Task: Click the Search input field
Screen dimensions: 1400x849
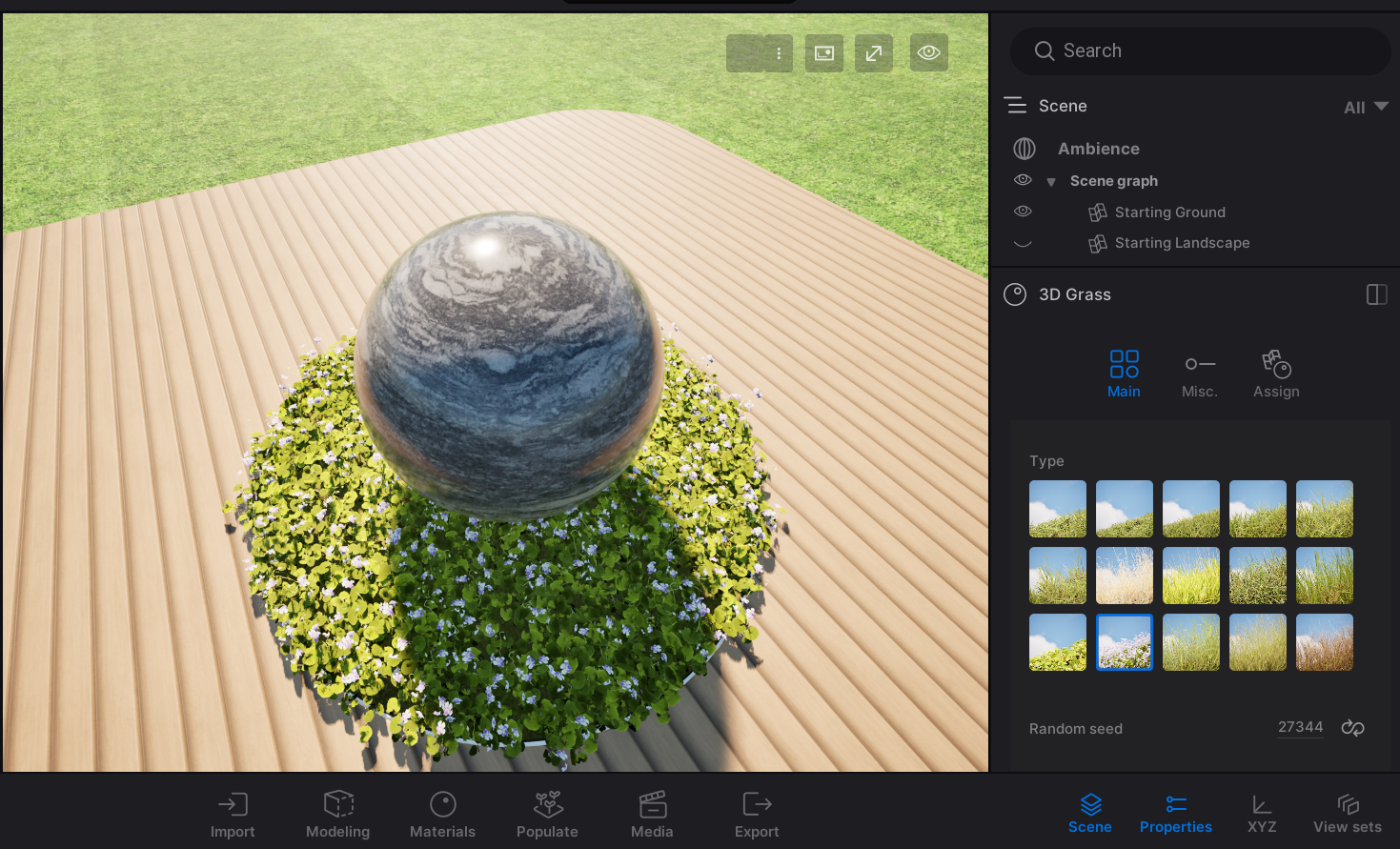Action: 1201,51
